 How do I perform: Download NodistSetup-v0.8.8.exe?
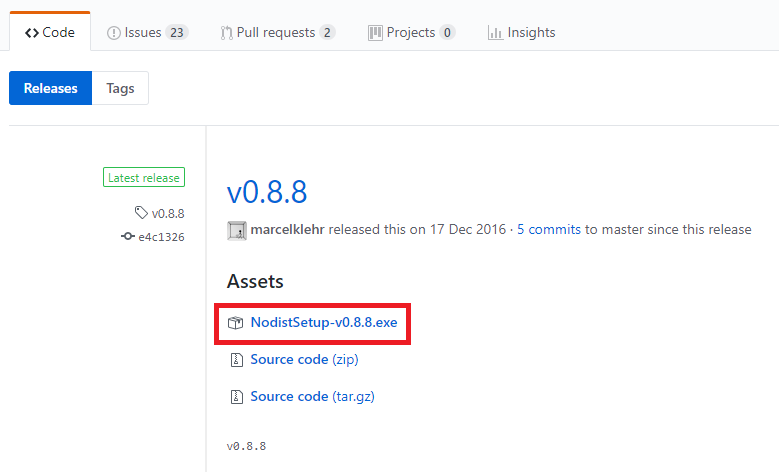pos(324,322)
